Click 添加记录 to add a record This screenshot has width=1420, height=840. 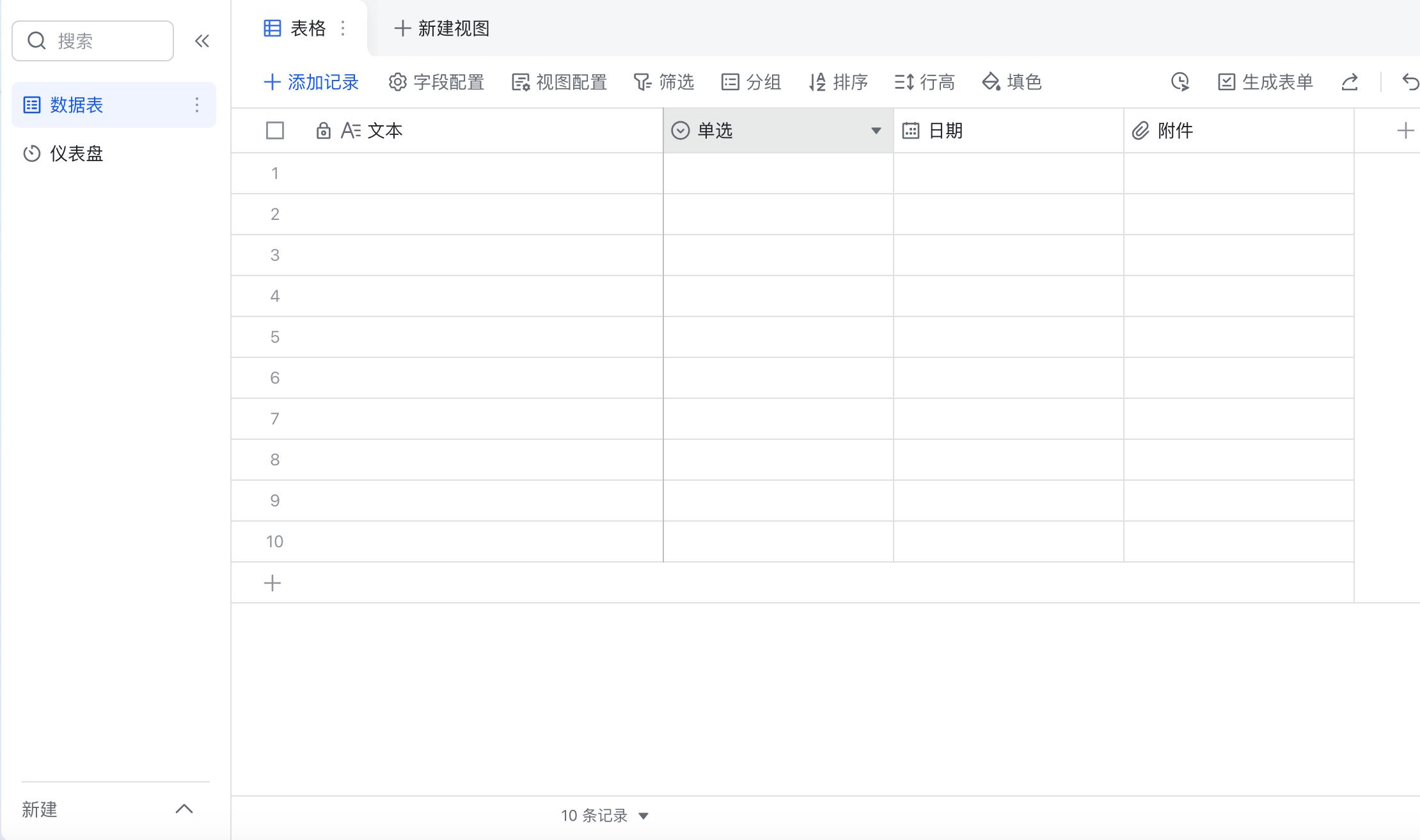click(311, 82)
